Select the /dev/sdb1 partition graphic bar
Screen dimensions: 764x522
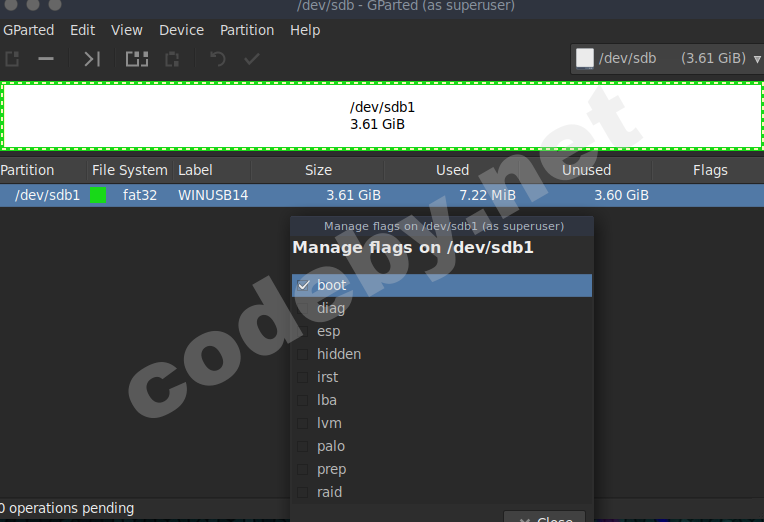[382, 116]
